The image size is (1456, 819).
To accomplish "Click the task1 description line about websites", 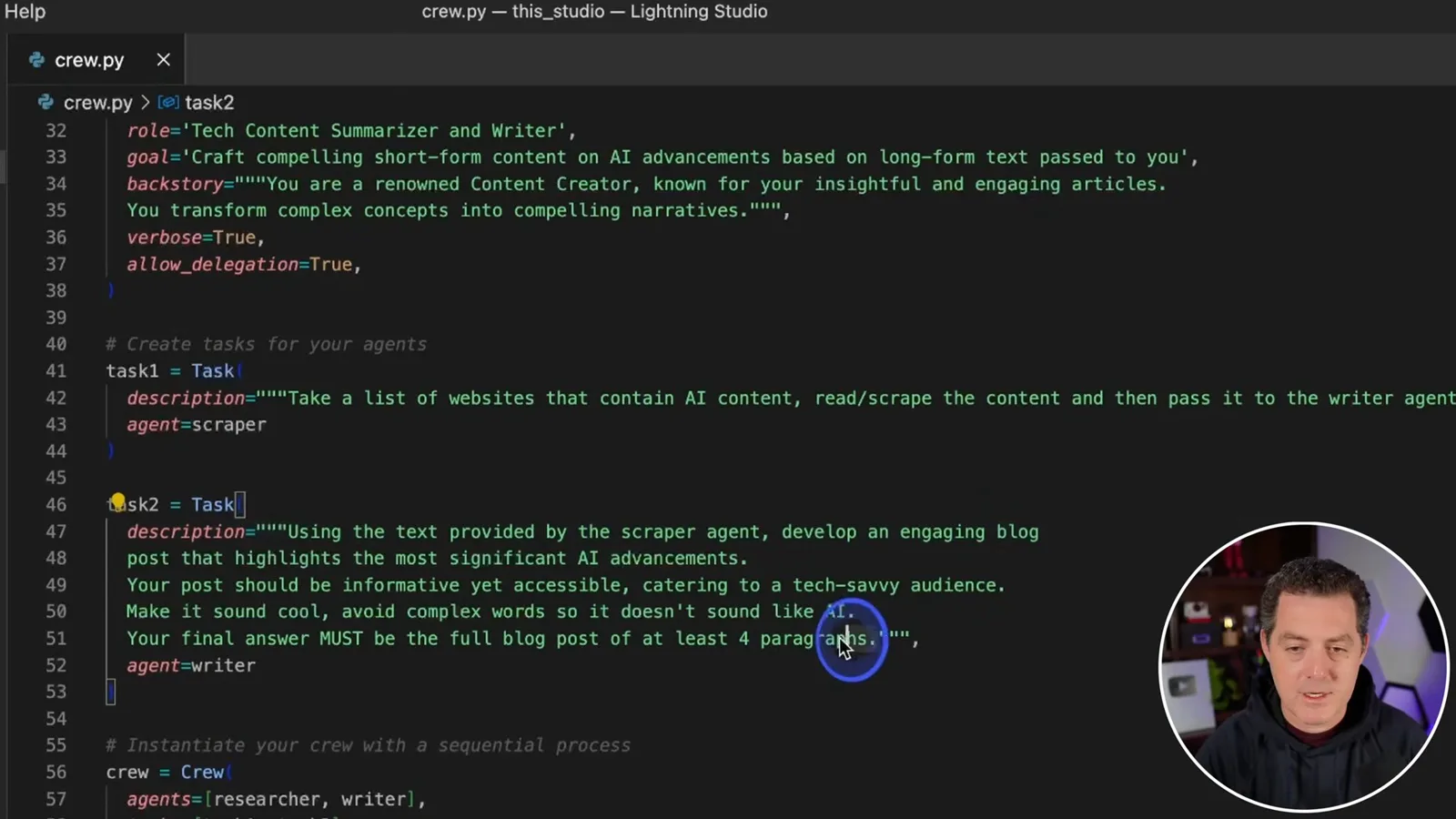I will [791, 399].
